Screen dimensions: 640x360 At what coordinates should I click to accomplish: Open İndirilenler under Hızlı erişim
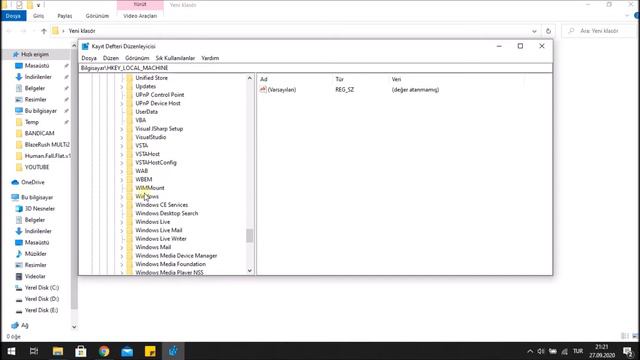coord(38,77)
